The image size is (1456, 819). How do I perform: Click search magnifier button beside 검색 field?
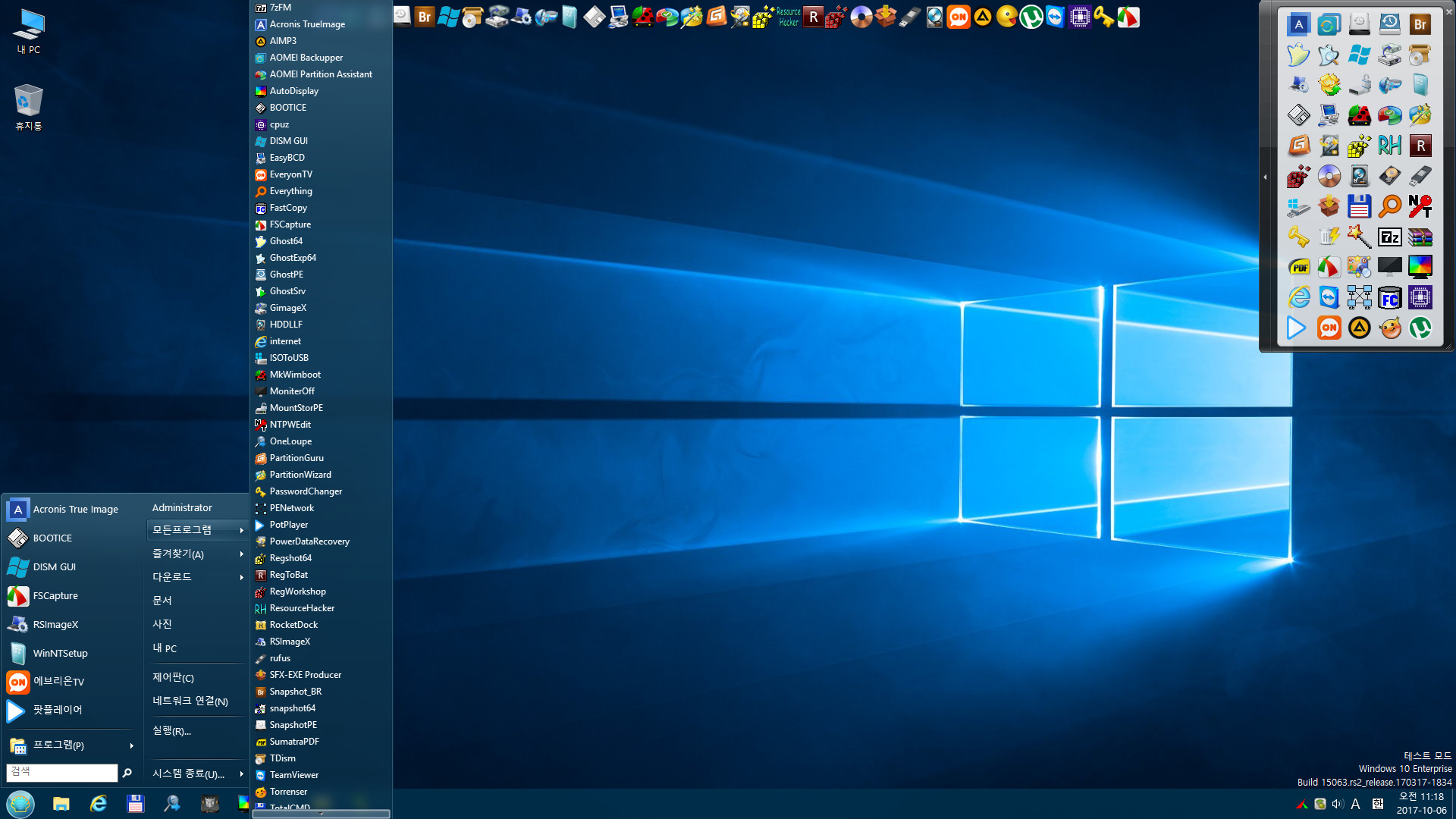click(x=127, y=773)
